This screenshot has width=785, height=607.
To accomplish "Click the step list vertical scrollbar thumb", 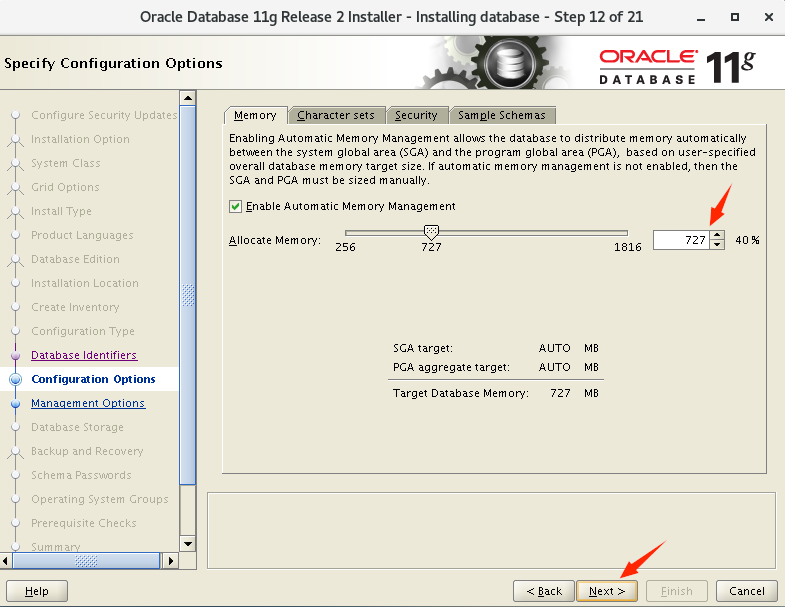I will [188, 295].
